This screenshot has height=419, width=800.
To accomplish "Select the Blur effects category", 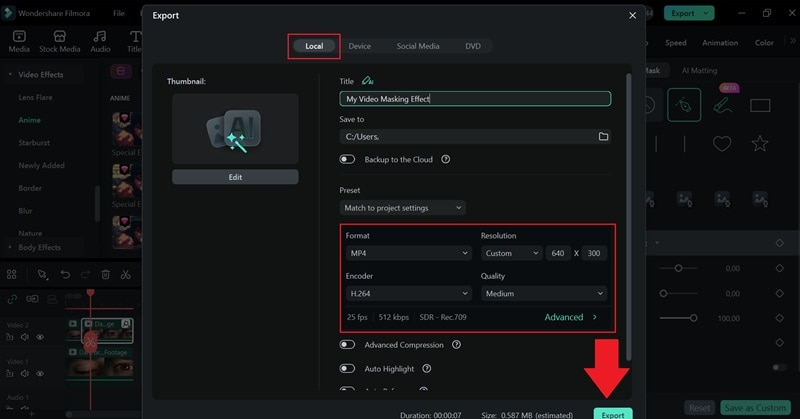I will coord(25,211).
